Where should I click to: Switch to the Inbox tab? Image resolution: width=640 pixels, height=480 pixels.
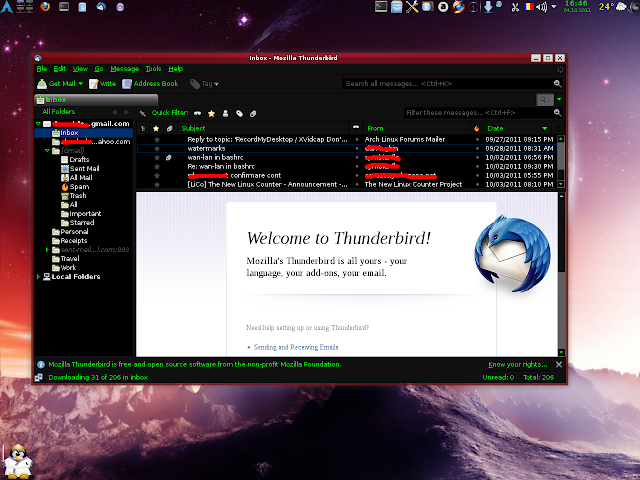tap(96, 100)
